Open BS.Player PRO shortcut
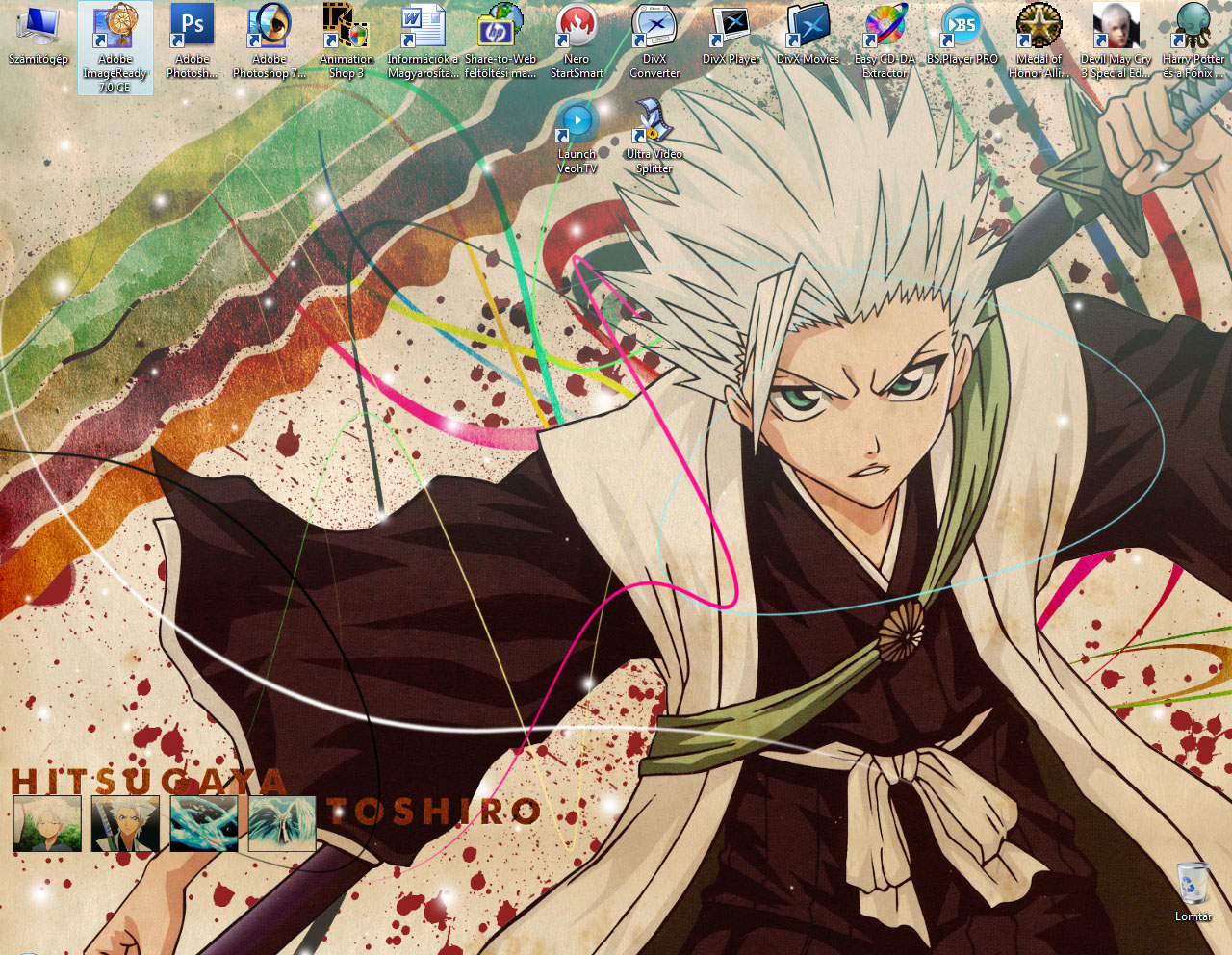Viewport: 1232px width, 955px height. (x=962, y=35)
